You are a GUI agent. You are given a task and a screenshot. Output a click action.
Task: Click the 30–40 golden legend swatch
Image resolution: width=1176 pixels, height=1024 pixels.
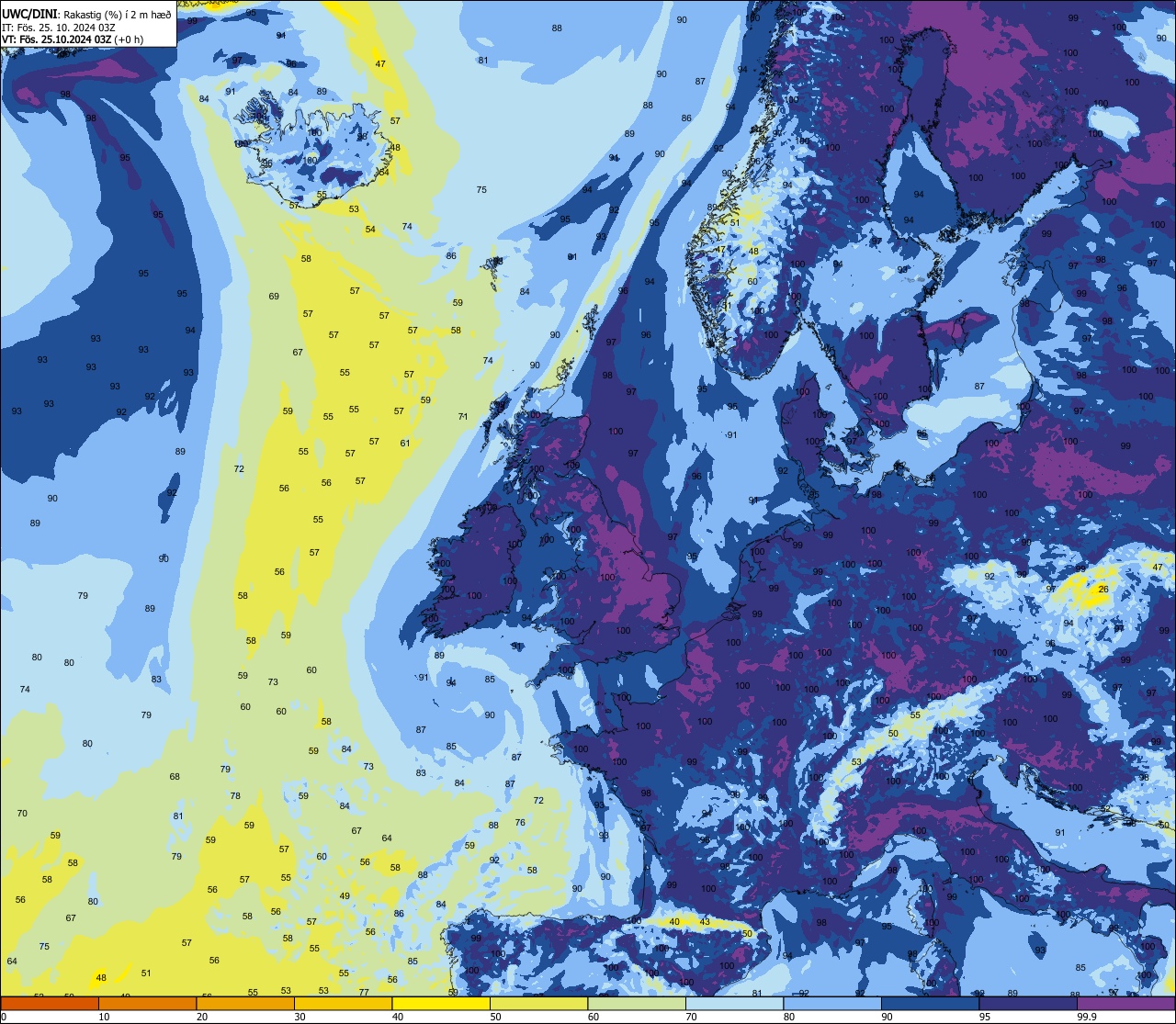343,1003
